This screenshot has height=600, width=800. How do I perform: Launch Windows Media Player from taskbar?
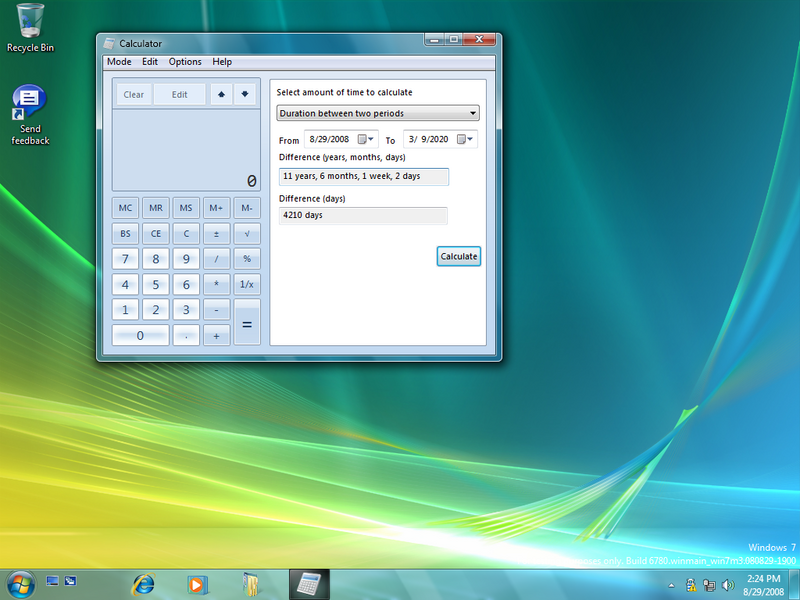pyautogui.click(x=197, y=582)
